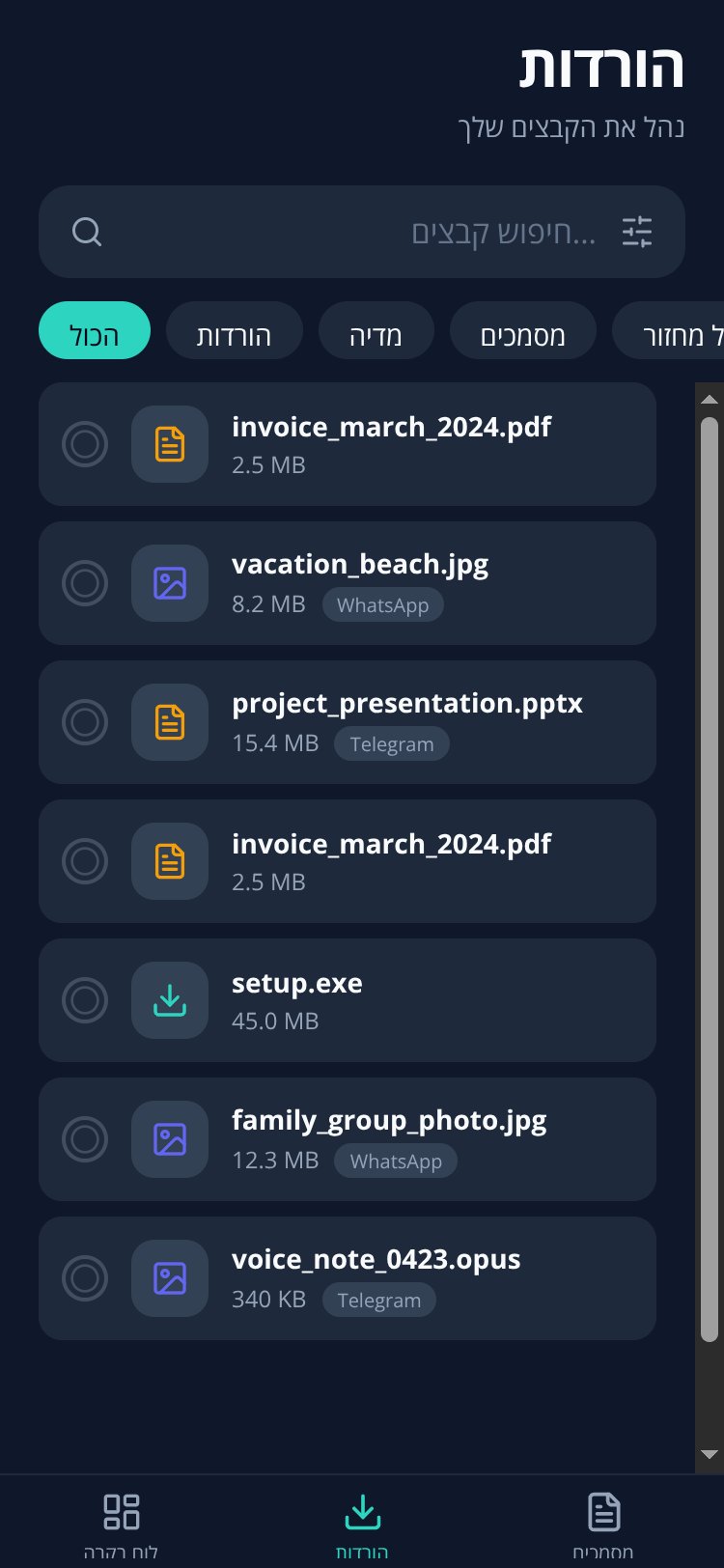Screen dimensions: 724x1568
Task: Click the vertical scrollbar thumb
Action: pos(710,880)
